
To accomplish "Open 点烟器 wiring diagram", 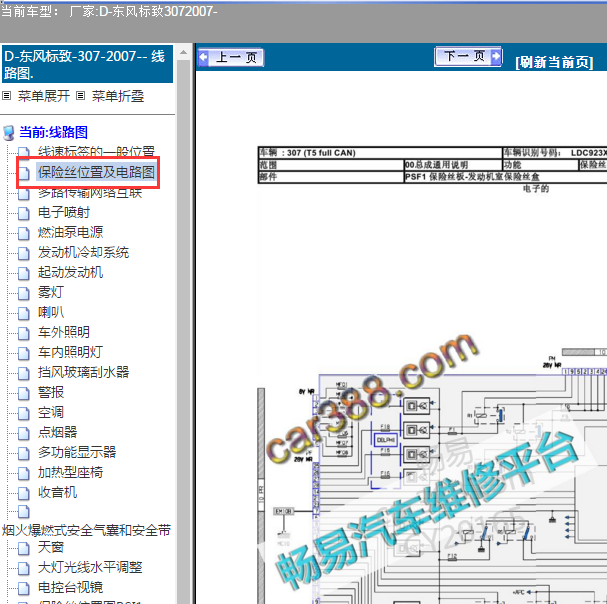I will [57, 432].
